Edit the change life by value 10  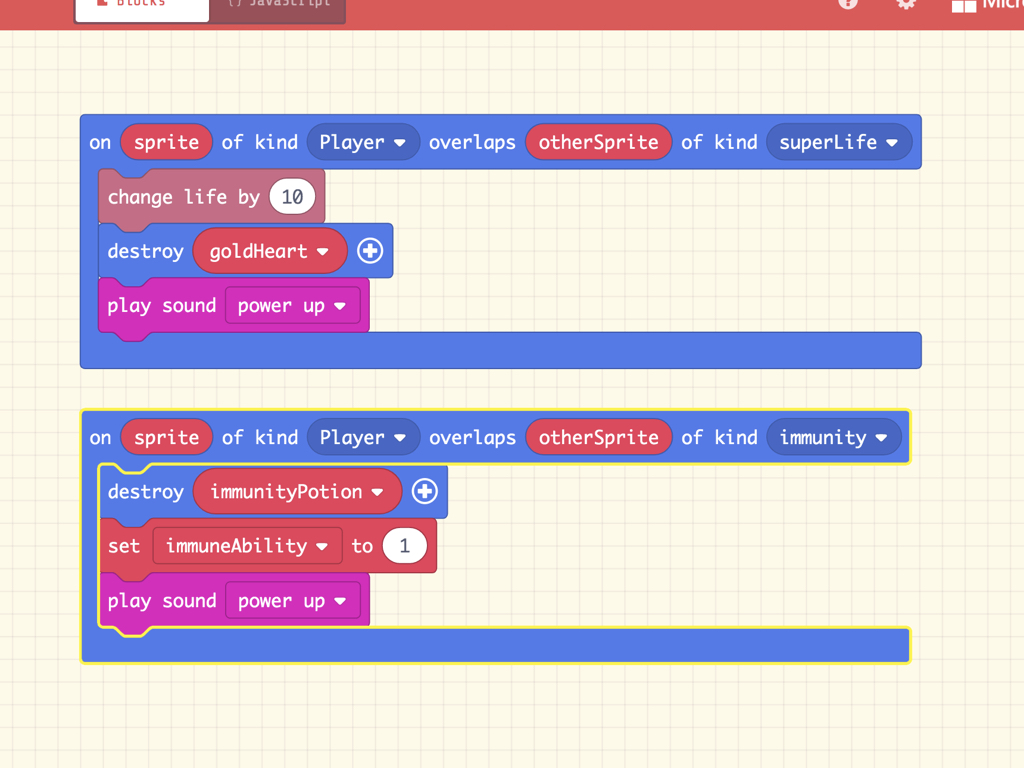pos(292,197)
